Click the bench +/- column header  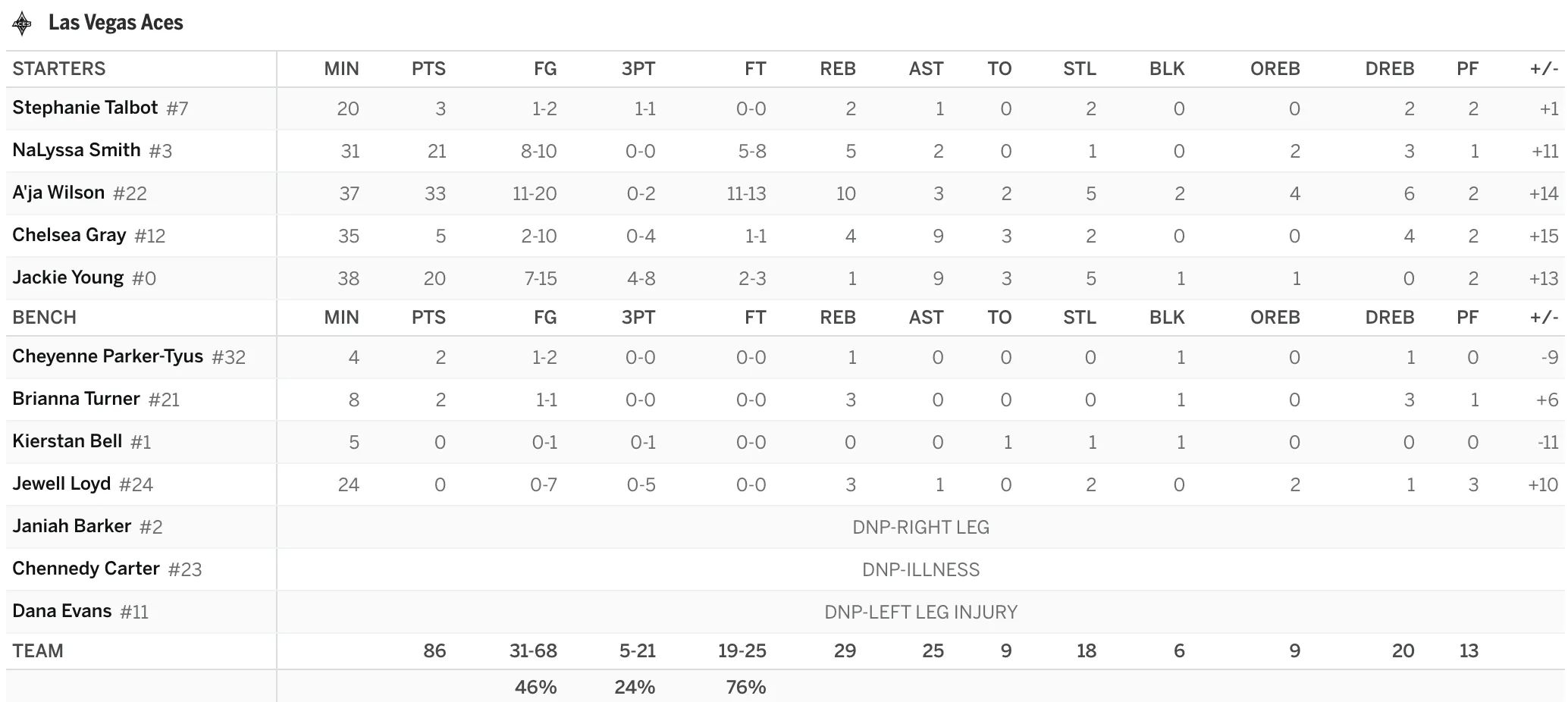pyautogui.click(x=1544, y=318)
